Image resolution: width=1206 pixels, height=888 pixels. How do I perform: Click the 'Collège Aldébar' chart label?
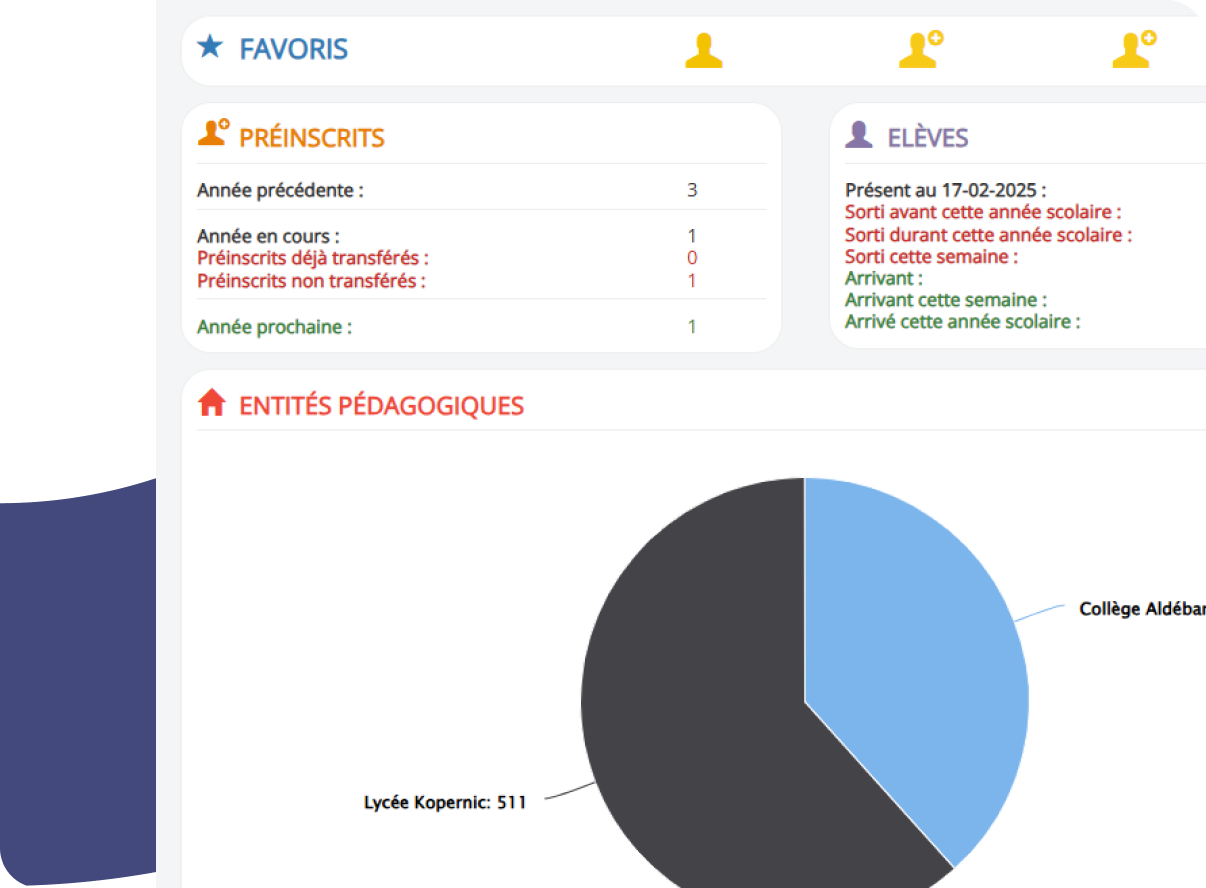pos(1142,609)
